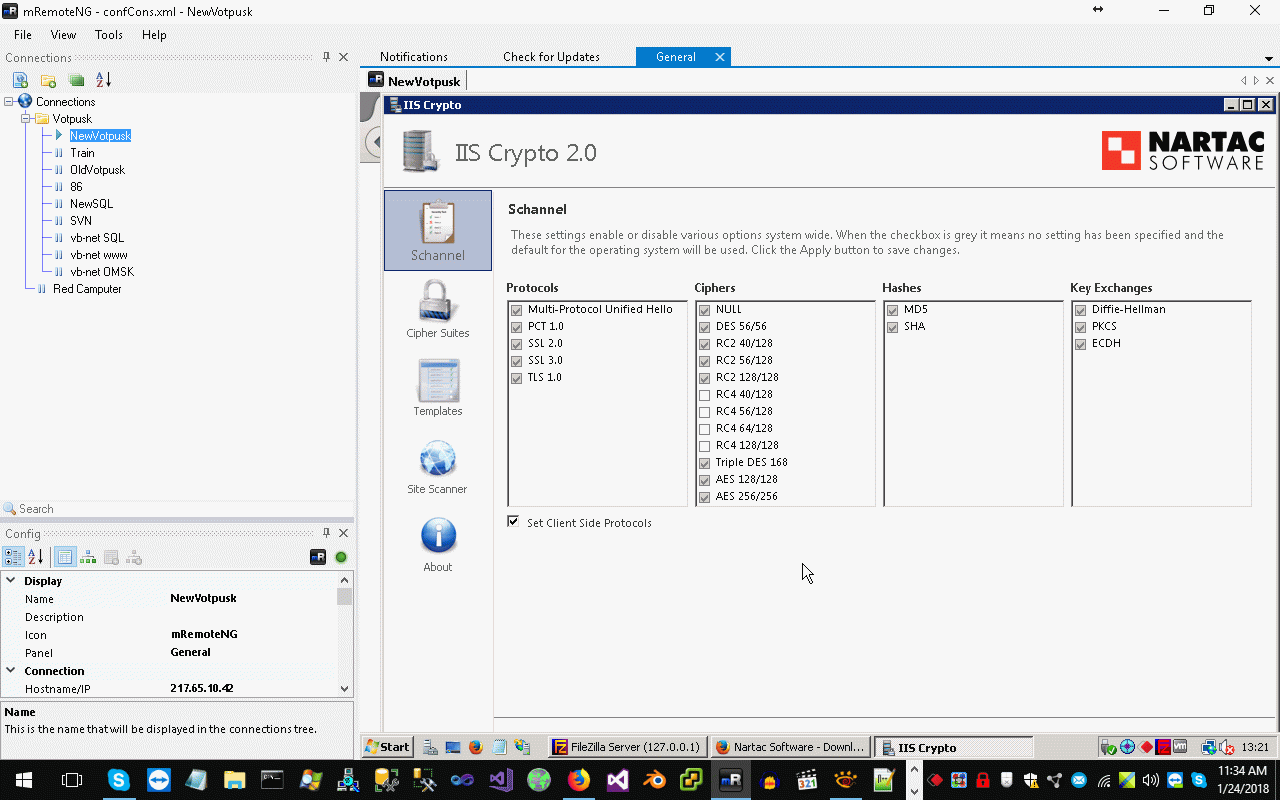Toggle the SSL 2.0 protocol checkbox
Screen dimensions: 1280x800
(x=517, y=344)
